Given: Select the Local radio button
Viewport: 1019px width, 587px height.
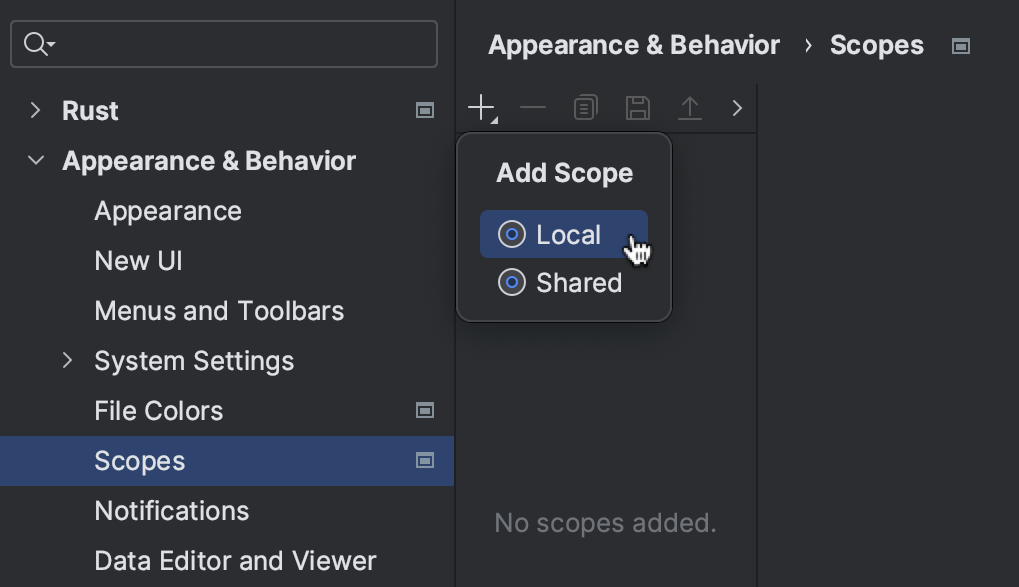Looking at the screenshot, I should click(512, 234).
